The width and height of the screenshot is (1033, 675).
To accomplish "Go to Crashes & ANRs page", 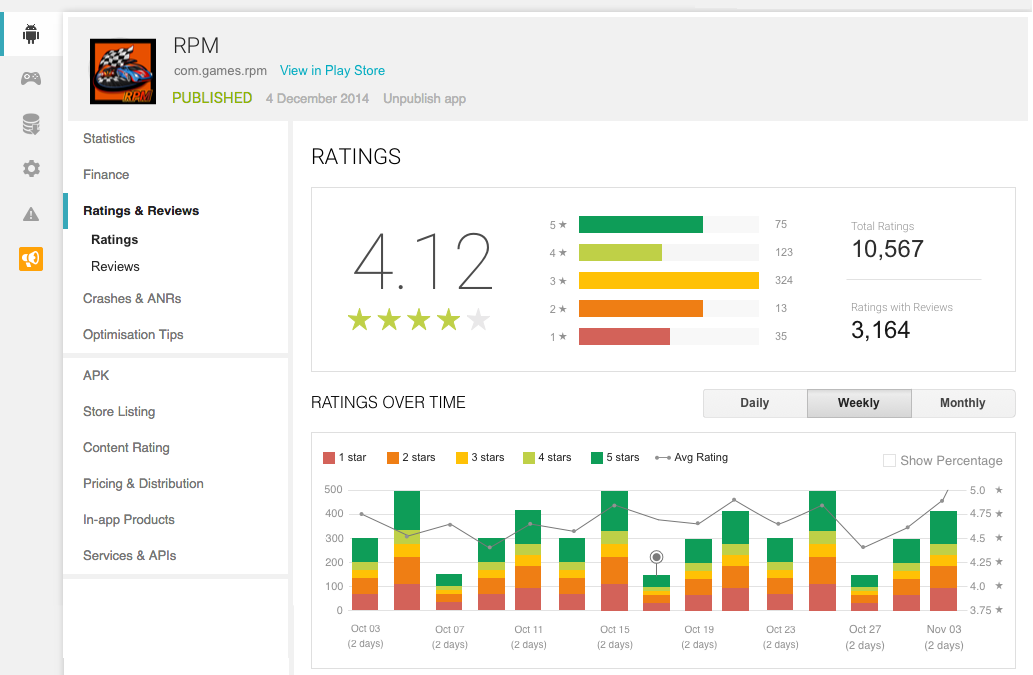I will coord(132,299).
